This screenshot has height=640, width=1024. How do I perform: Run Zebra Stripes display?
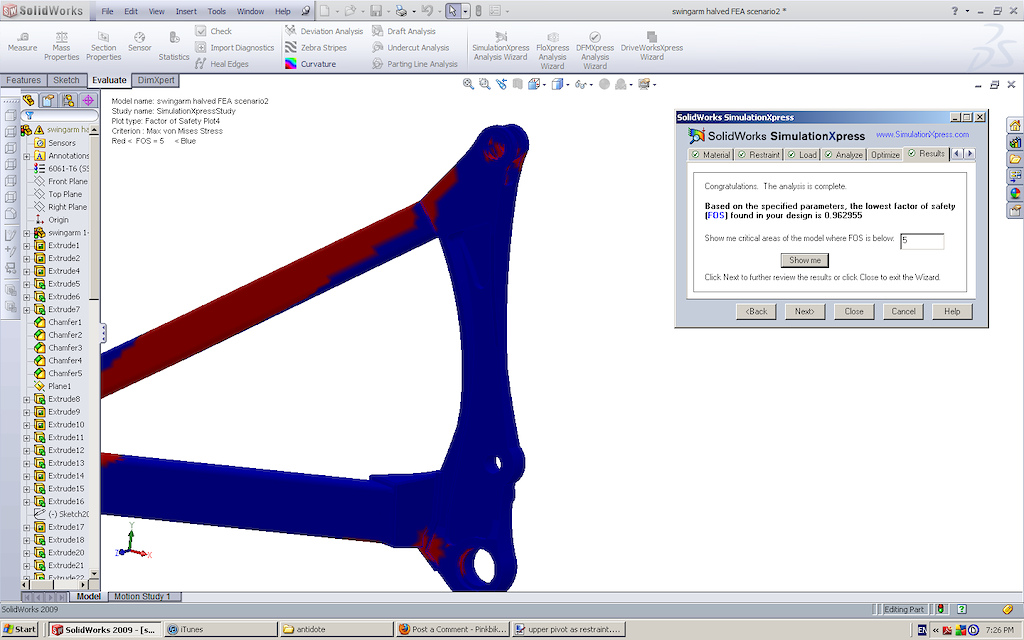(315, 48)
